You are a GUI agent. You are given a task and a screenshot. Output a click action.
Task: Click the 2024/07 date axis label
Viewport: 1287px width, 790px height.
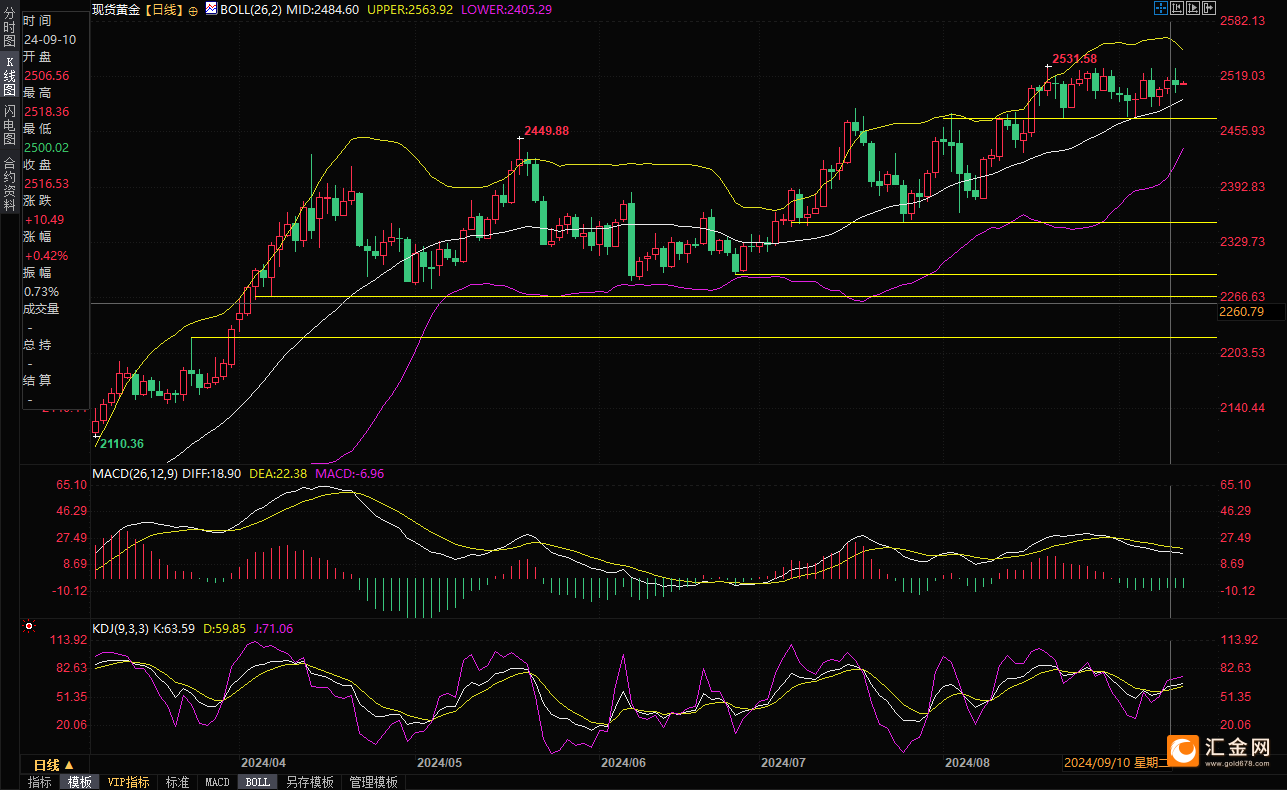pos(783,762)
